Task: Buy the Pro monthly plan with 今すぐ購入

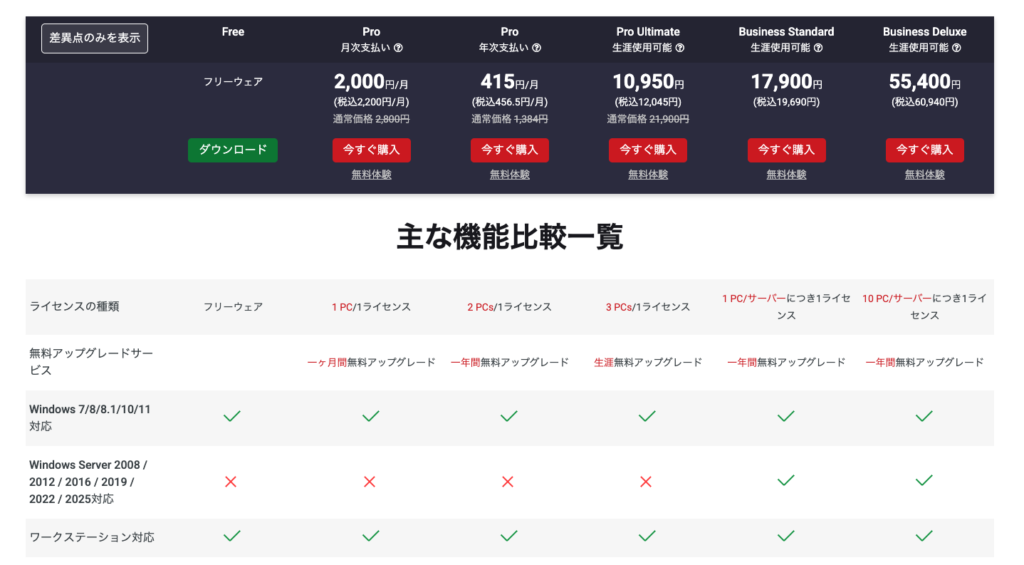Action: click(371, 150)
